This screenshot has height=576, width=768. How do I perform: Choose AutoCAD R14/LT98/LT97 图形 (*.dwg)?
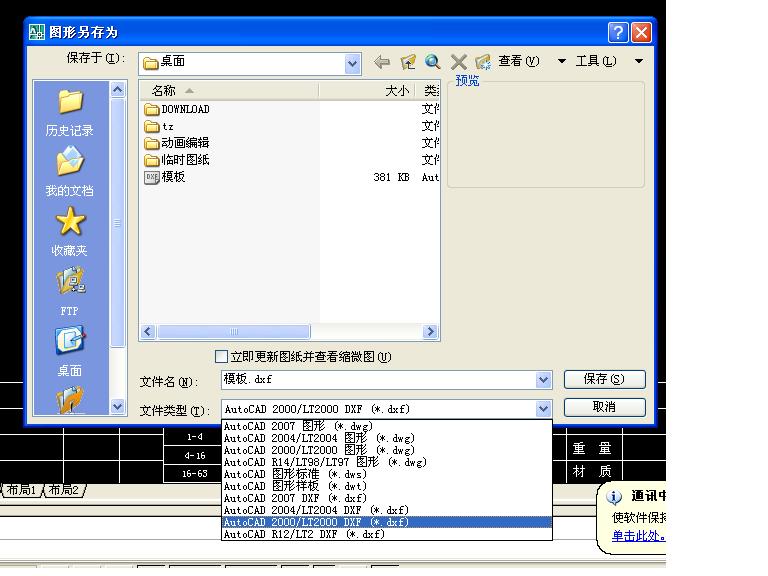click(387, 462)
